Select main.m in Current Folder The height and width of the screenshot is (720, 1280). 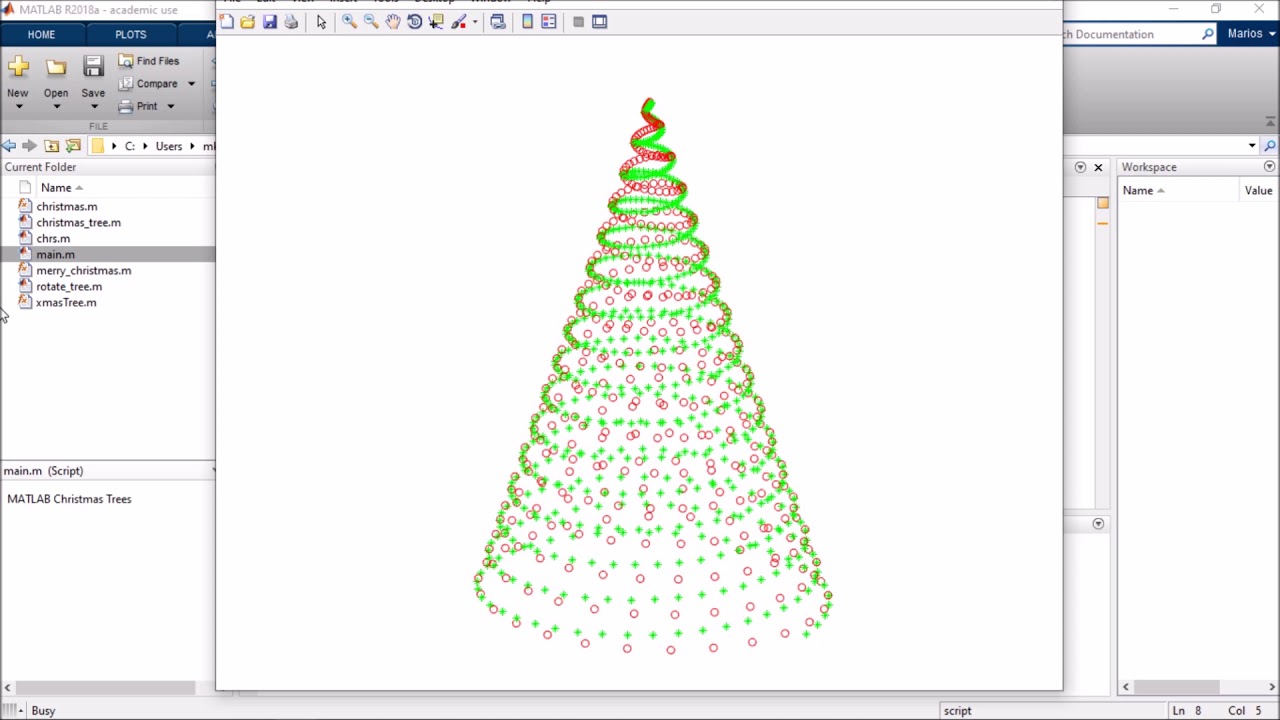pos(55,255)
